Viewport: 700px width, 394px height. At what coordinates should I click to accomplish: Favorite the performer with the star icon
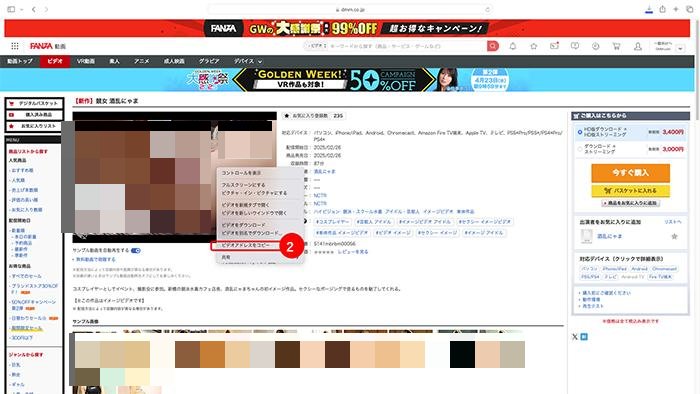675,236
